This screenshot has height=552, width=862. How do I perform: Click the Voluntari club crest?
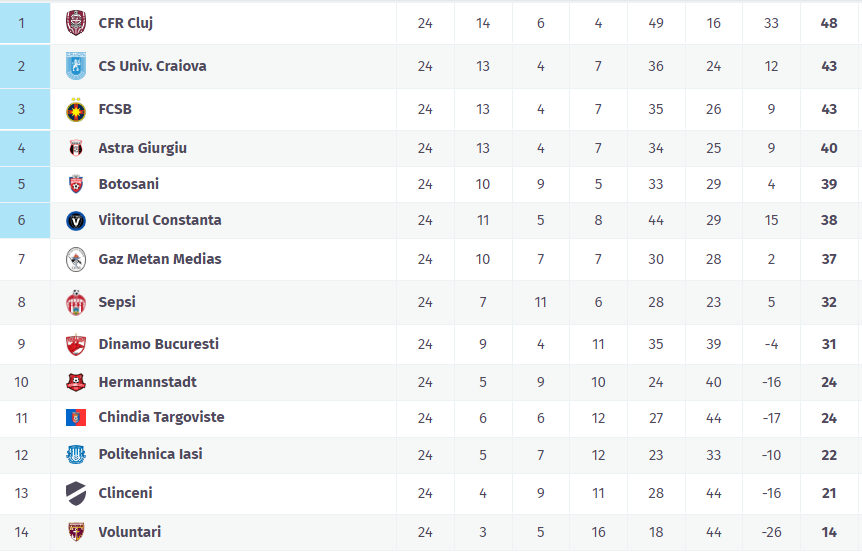coord(76,532)
